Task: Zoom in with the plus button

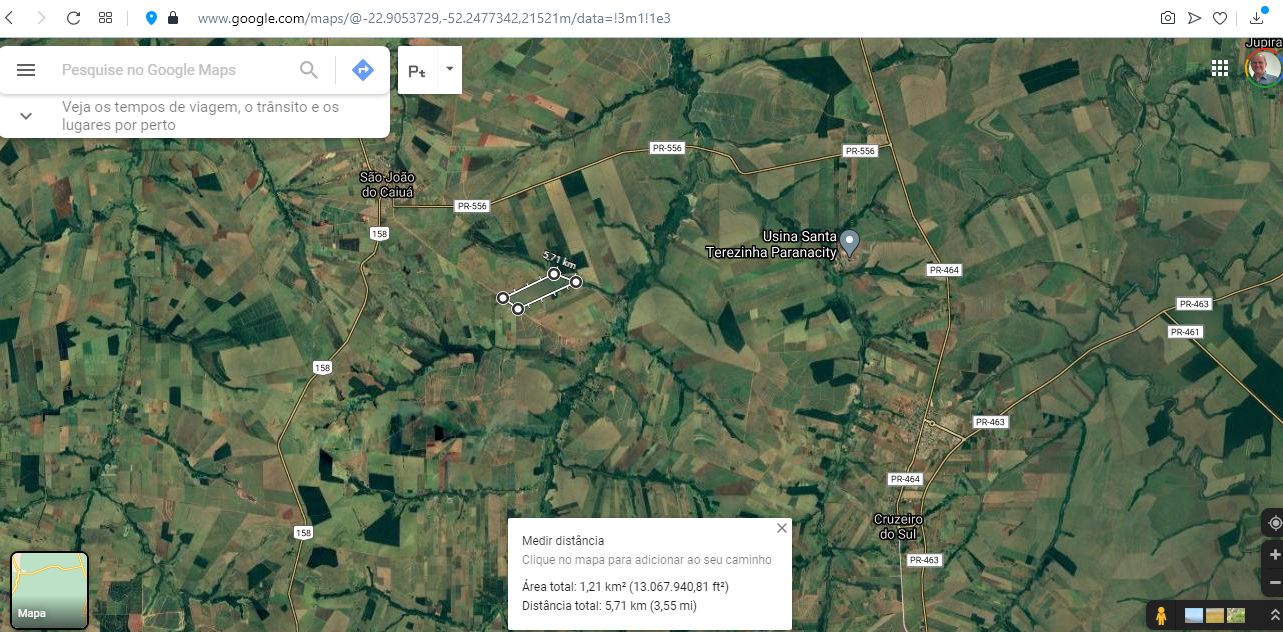Action: [x=1275, y=554]
